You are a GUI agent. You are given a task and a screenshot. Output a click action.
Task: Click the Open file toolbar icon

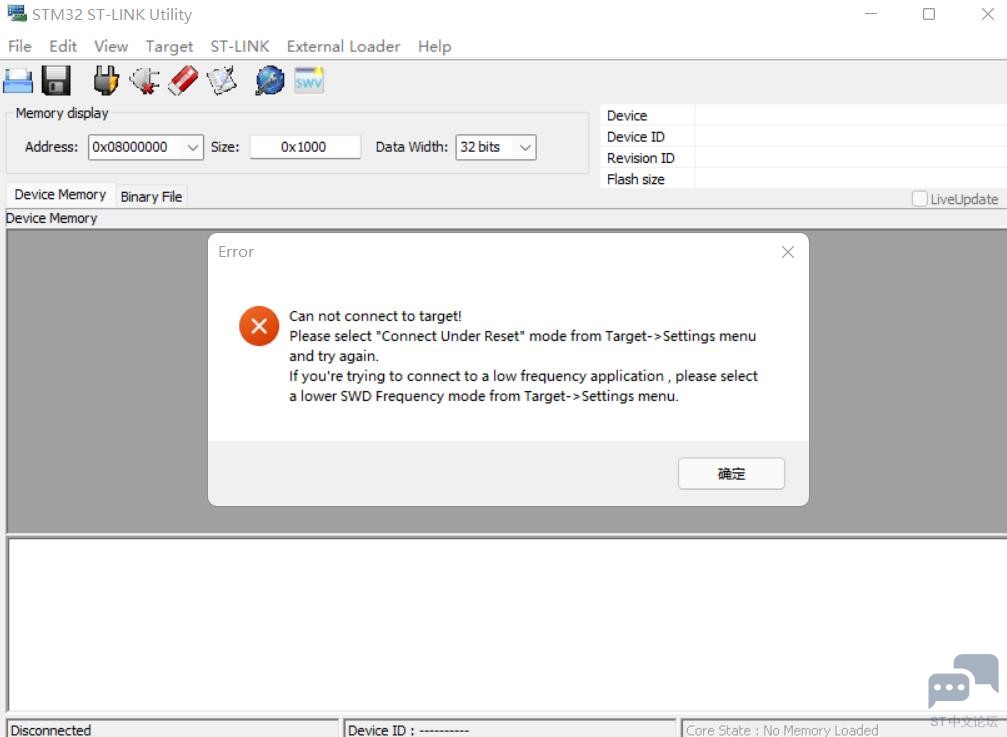18,81
